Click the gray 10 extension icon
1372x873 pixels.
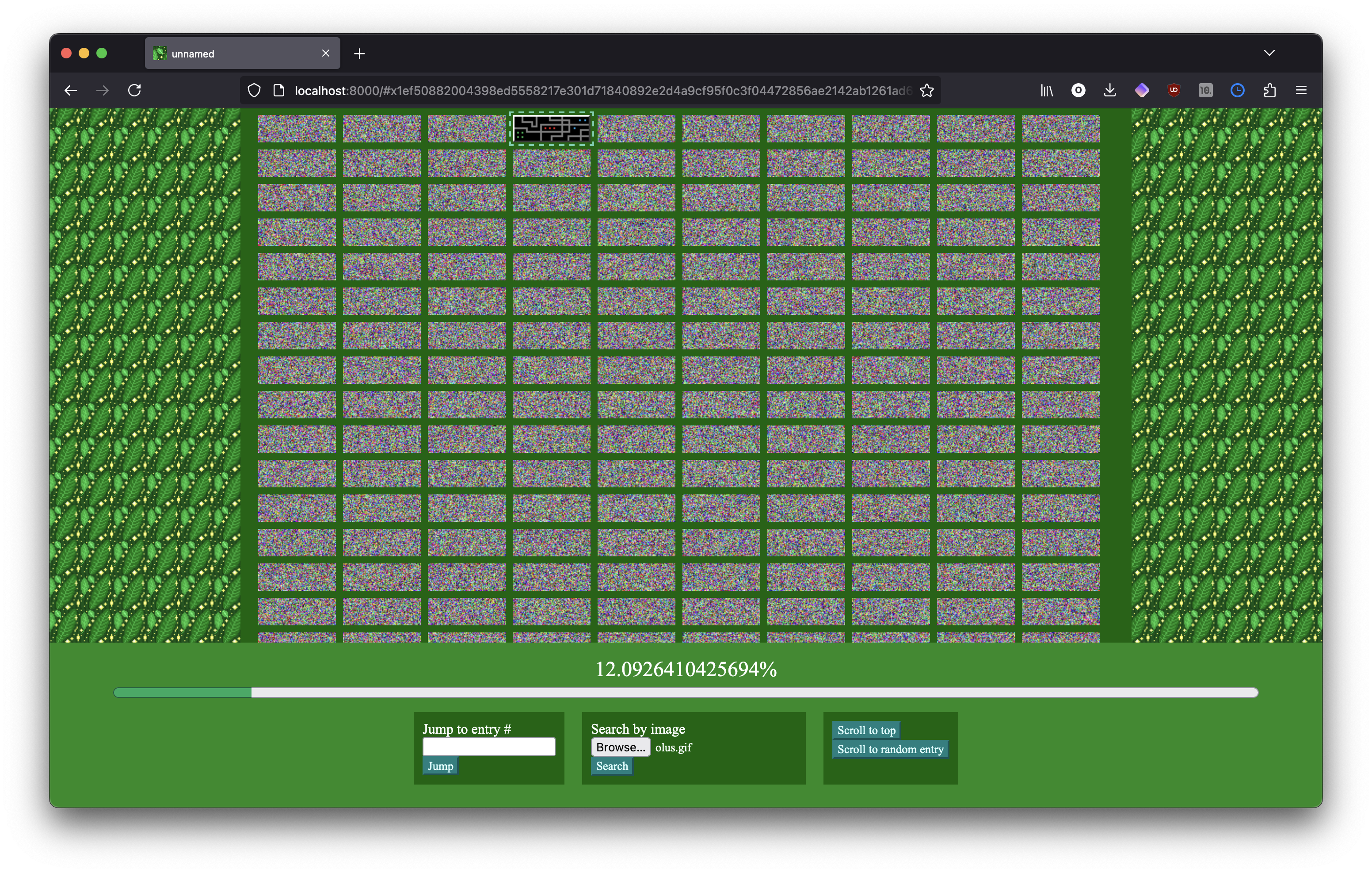[1206, 90]
